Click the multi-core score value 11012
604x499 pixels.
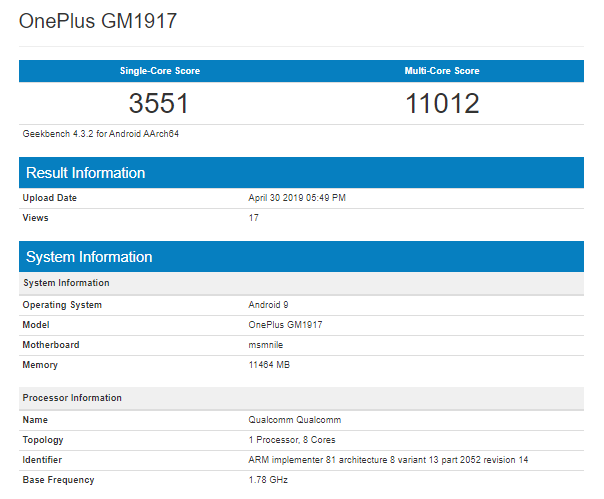[x=442, y=103]
